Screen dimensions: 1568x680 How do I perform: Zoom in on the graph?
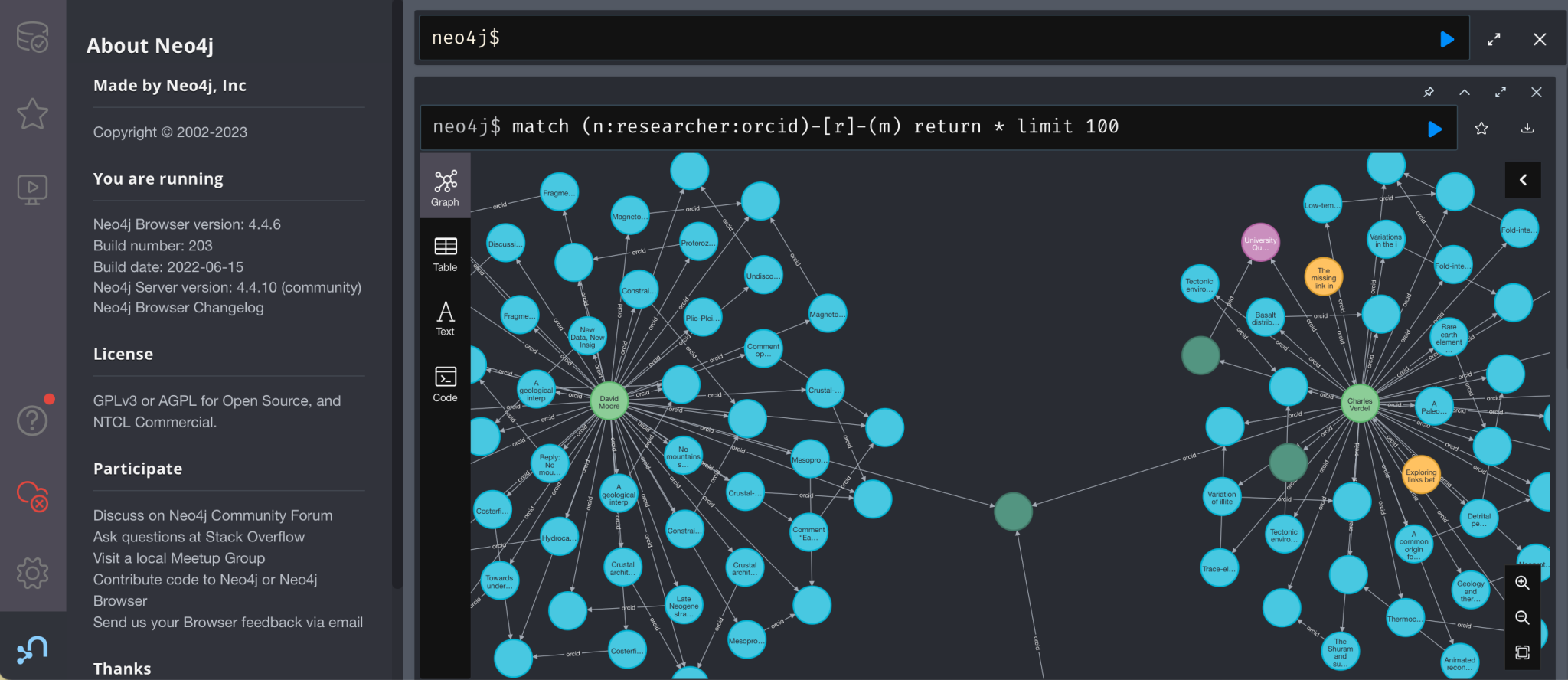[x=1522, y=583]
